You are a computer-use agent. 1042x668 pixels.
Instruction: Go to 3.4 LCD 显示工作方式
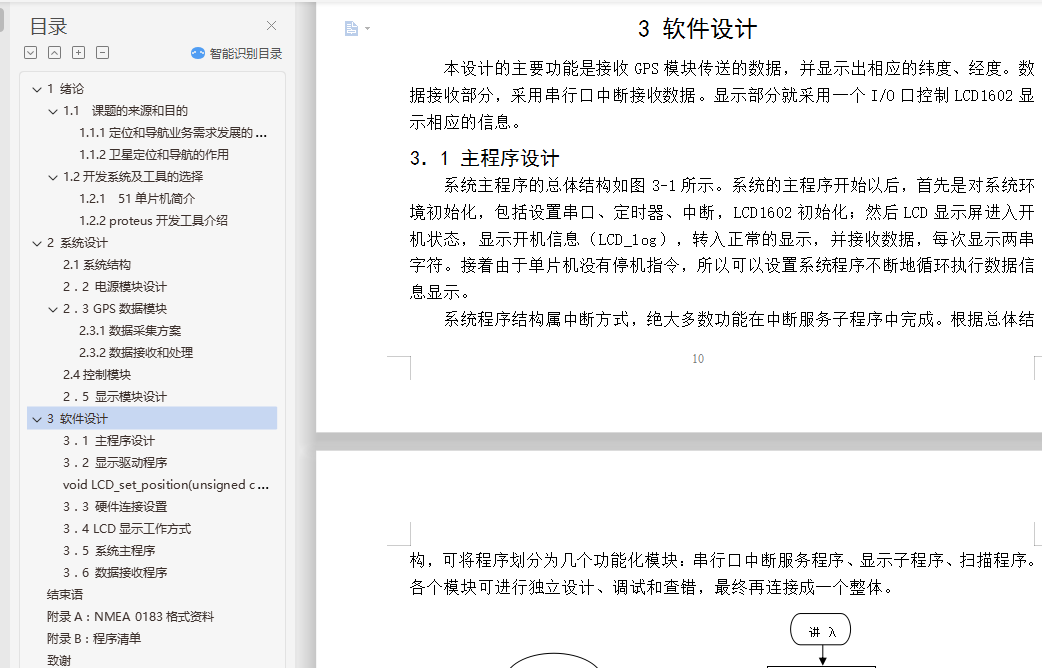[x=127, y=528]
